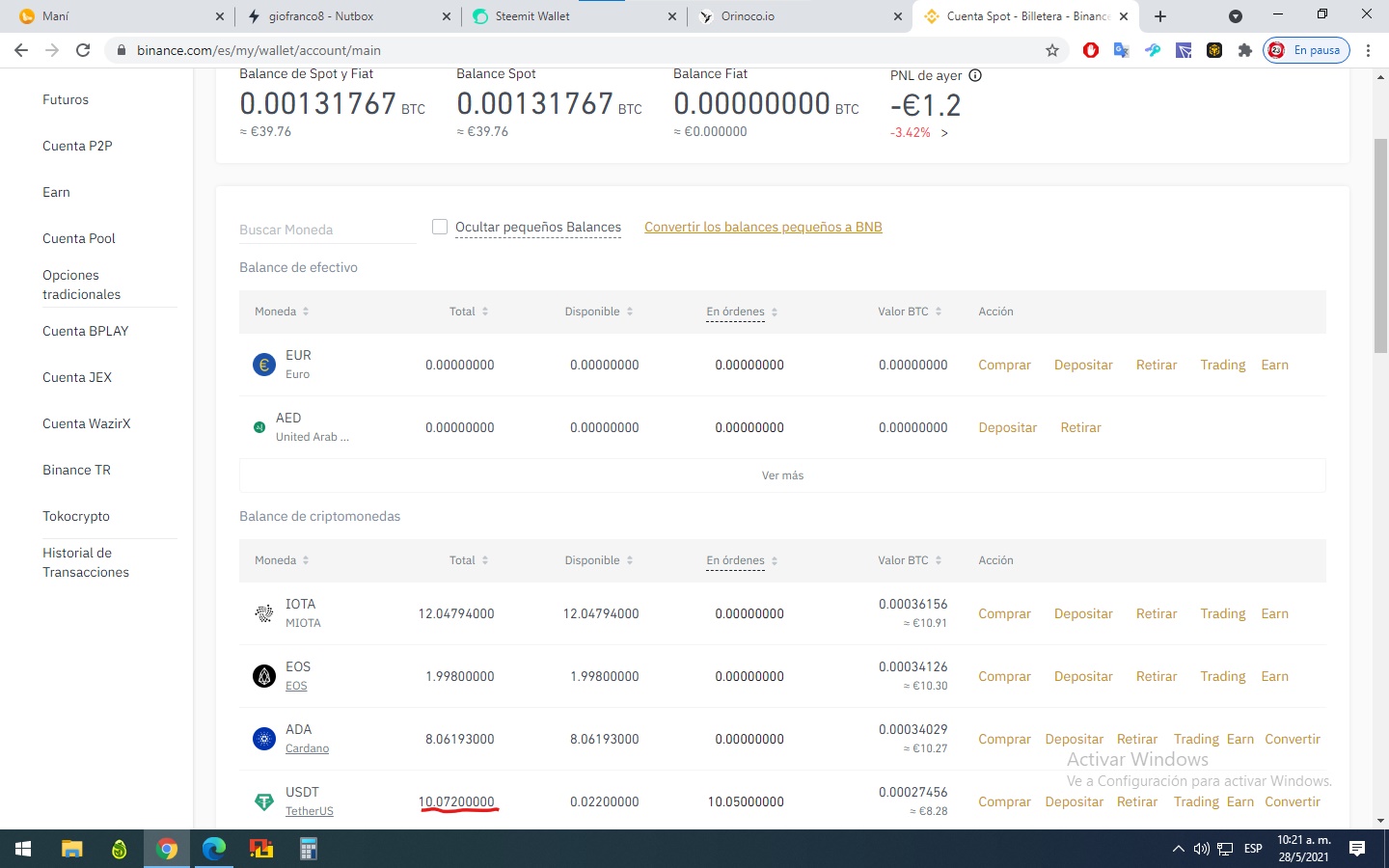This screenshot has width=1389, height=868.
Task: Expand Ver más in cash balances
Action: click(x=782, y=475)
